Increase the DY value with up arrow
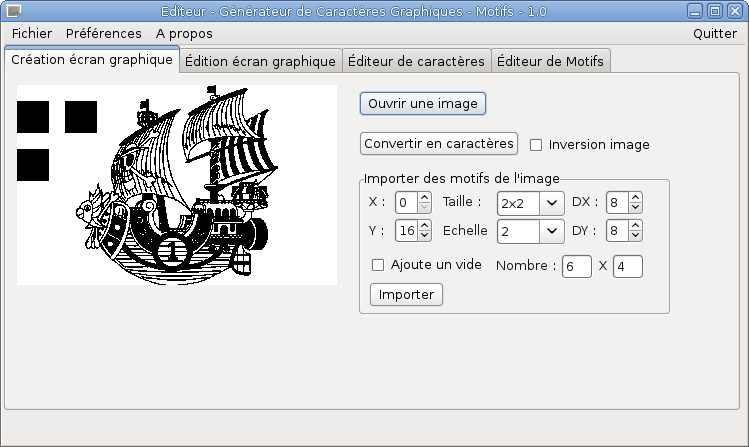This screenshot has width=749, height=447. click(635, 225)
